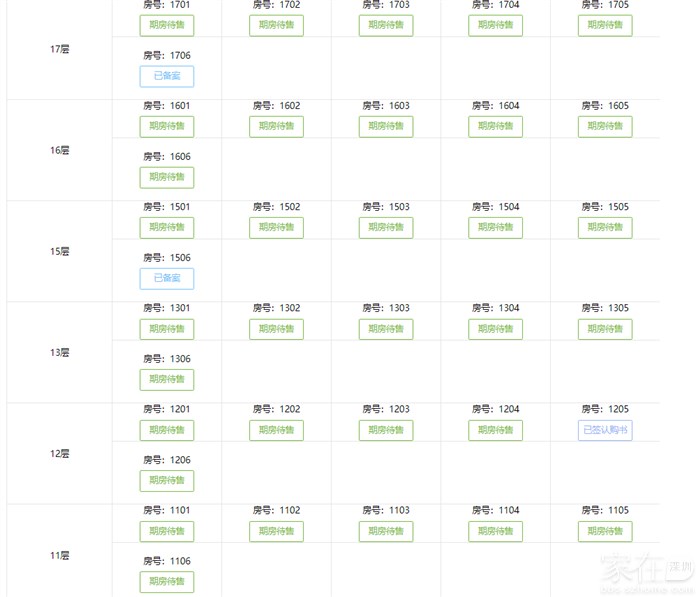Open 期房待售 for room 1206
Image resolution: width=700 pixels, height=597 pixels.
166,481
